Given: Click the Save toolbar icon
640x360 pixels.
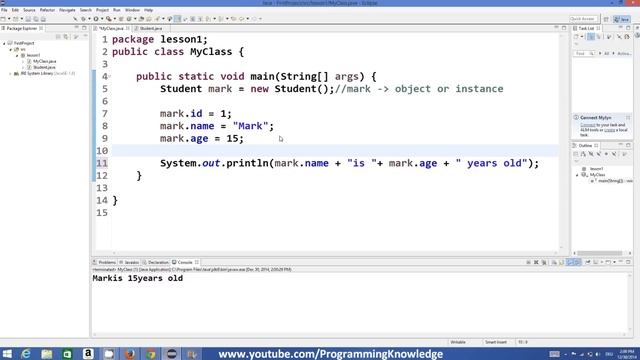Looking at the screenshot, I should (28, 19).
